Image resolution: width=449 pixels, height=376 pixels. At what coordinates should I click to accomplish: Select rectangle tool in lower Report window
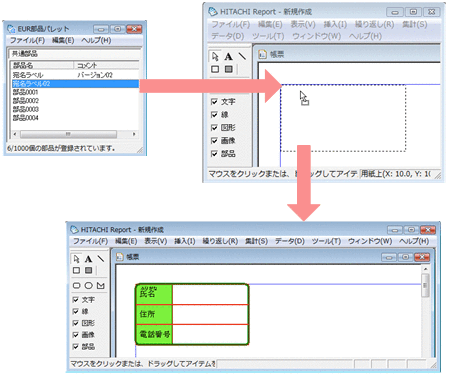click(76, 270)
